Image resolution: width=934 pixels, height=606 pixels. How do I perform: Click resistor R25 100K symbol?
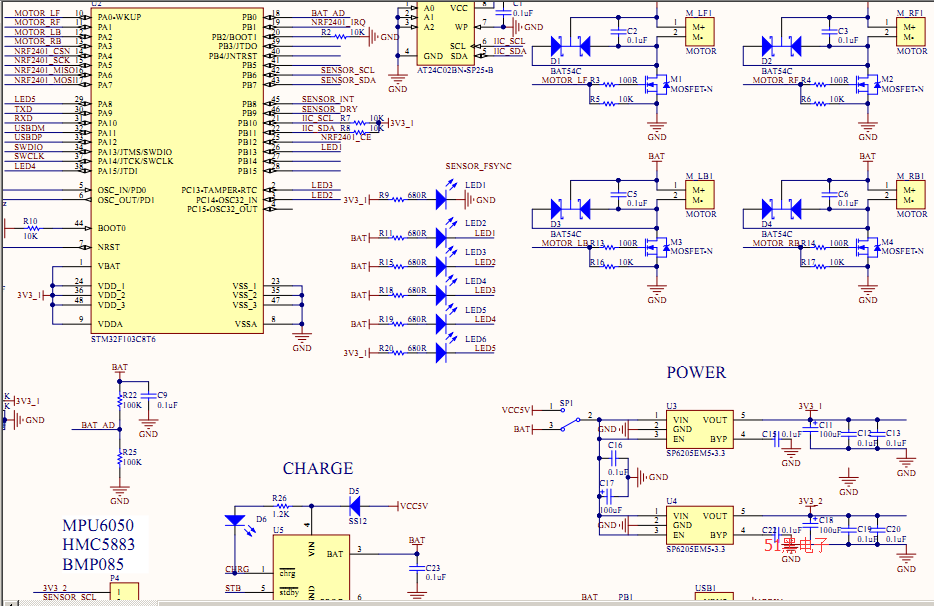click(120, 457)
